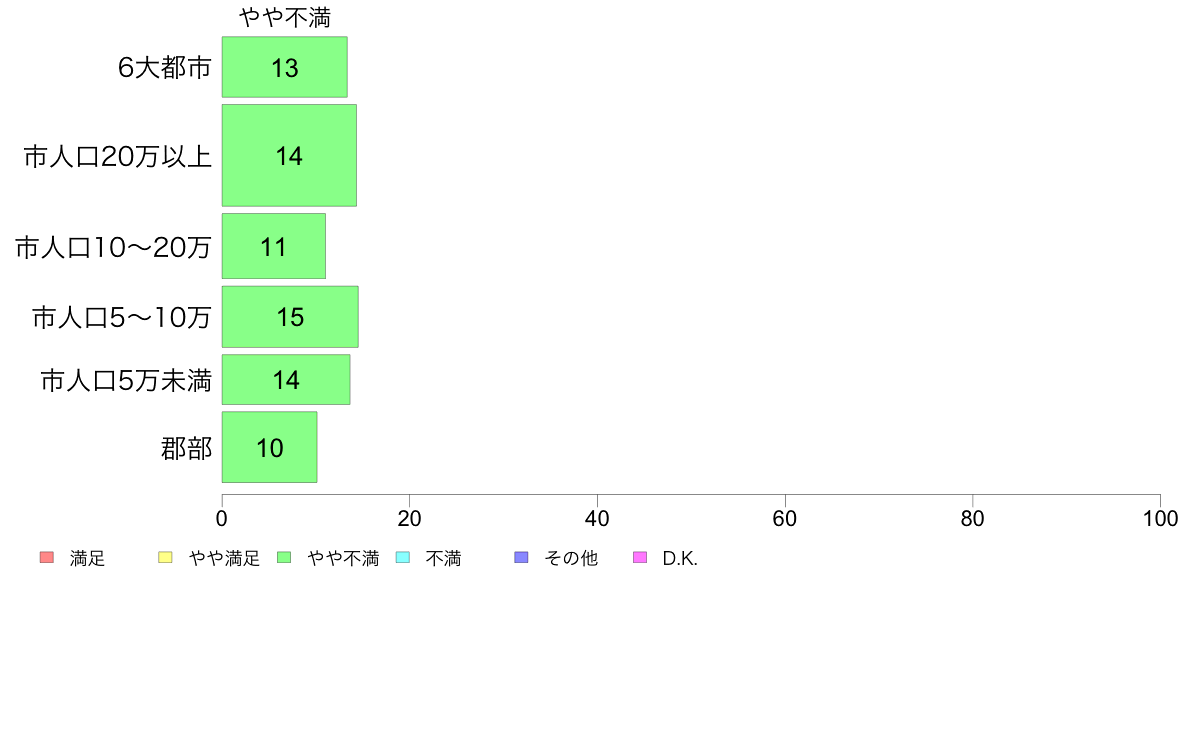The width and height of the screenshot is (1188, 736).
Task: Click the cyan 不満 legend swatch
Action: pos(403,558)
